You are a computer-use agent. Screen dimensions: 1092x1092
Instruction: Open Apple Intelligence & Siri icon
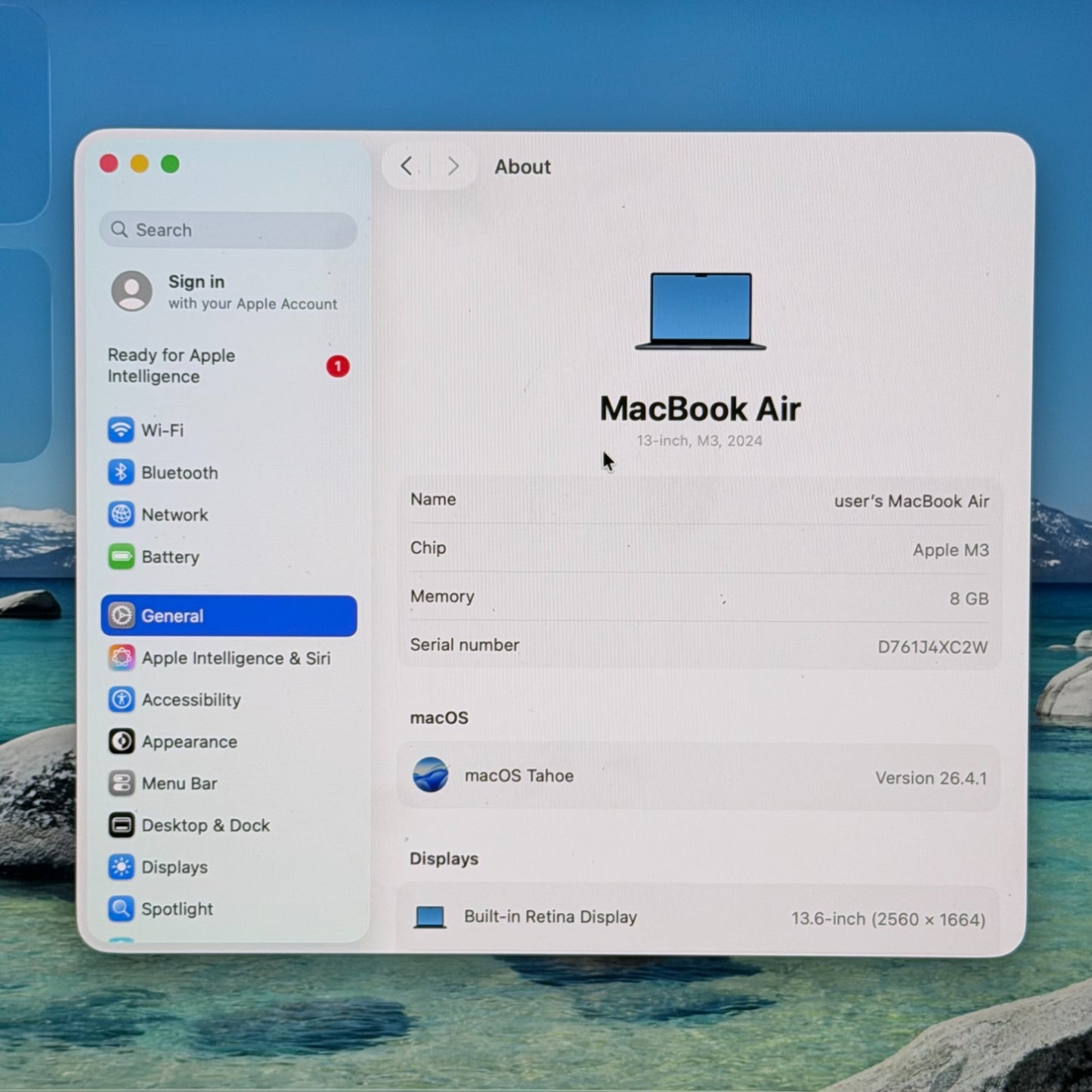click(x=121, y=657)
